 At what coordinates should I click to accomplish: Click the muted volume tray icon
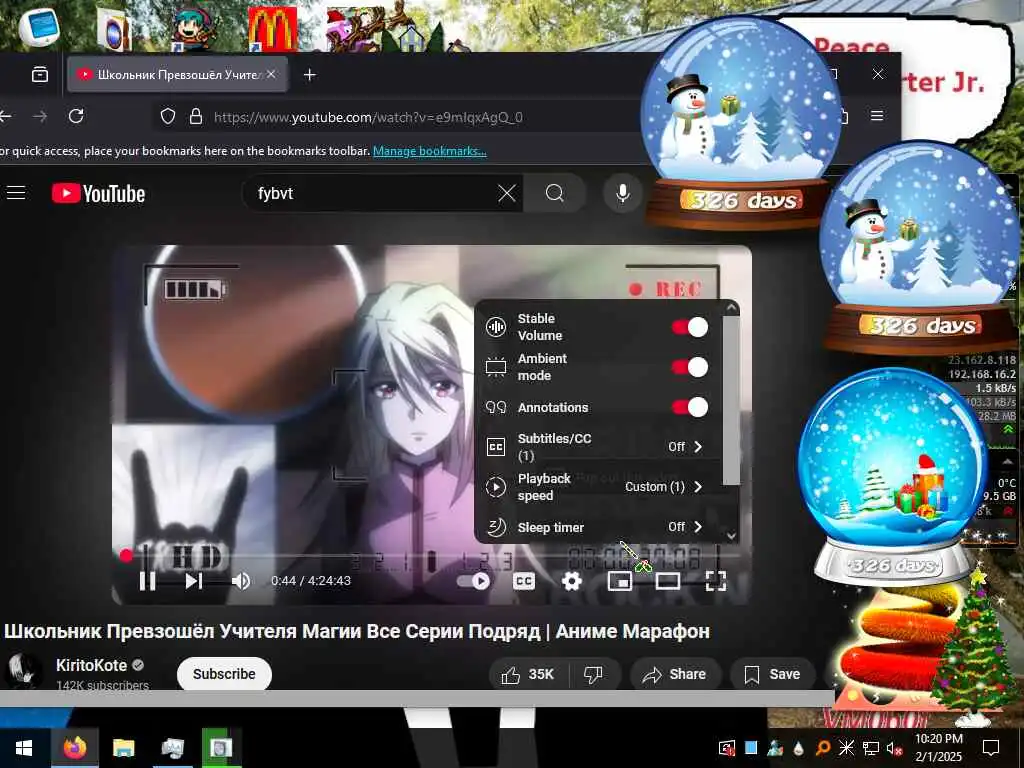[x=894, y=748]
